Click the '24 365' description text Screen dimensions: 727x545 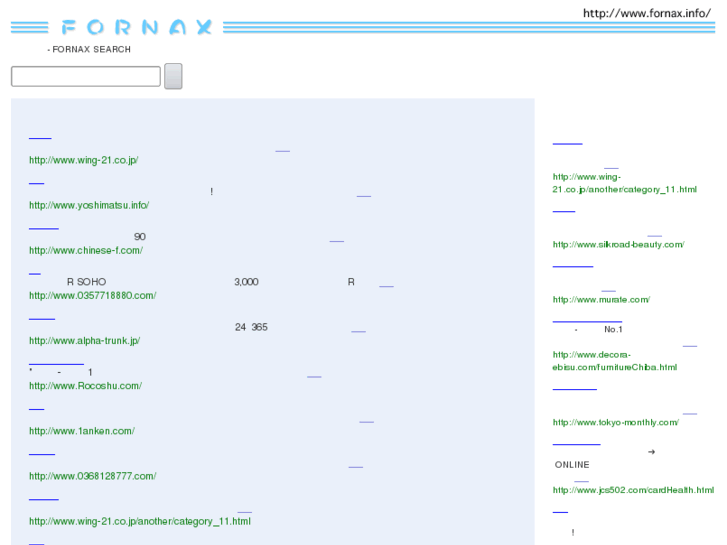click(x=251, y=327)
